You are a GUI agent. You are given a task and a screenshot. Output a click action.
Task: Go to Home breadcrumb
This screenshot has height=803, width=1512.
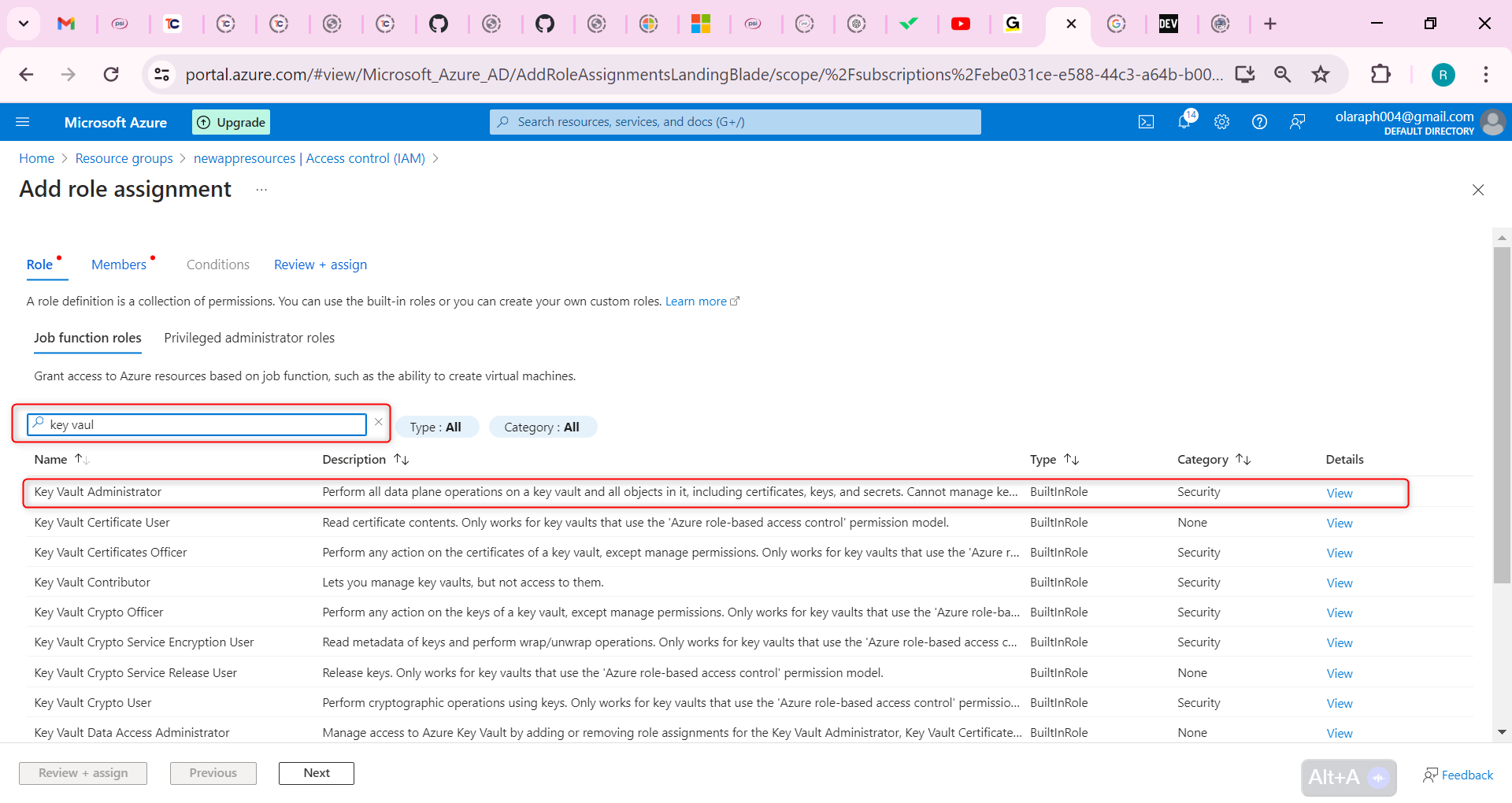[x=37, y=158]
